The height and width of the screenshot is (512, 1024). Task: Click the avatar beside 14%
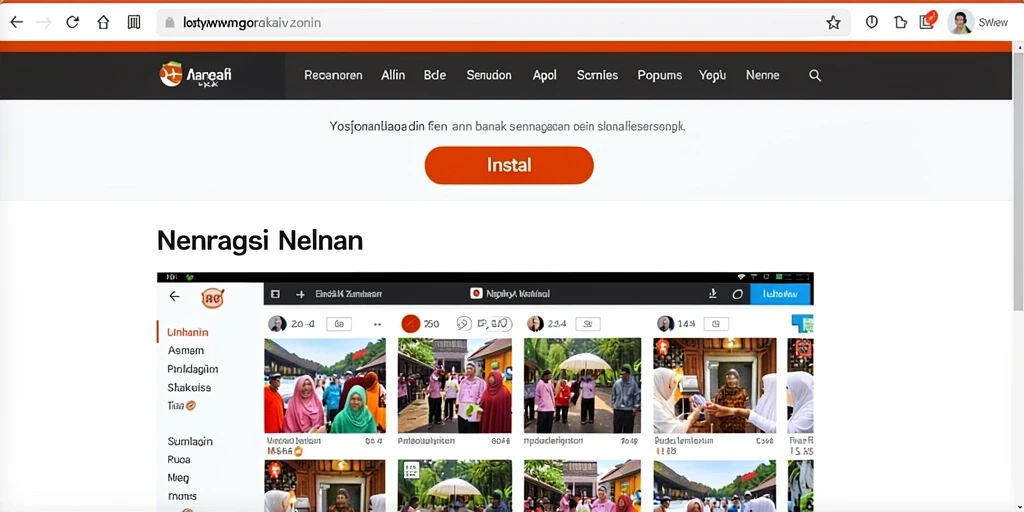(x=665, y=324)
